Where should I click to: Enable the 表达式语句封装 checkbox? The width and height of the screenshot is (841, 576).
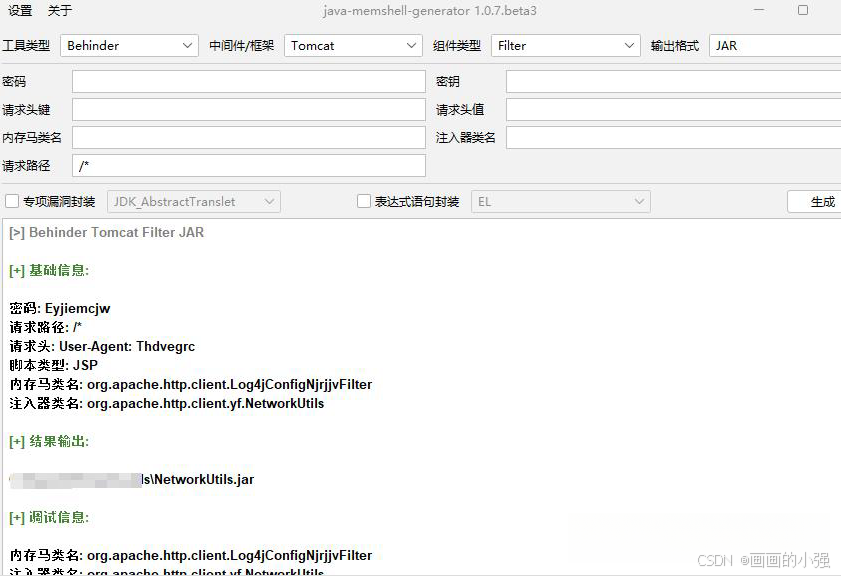coord(364,202)
